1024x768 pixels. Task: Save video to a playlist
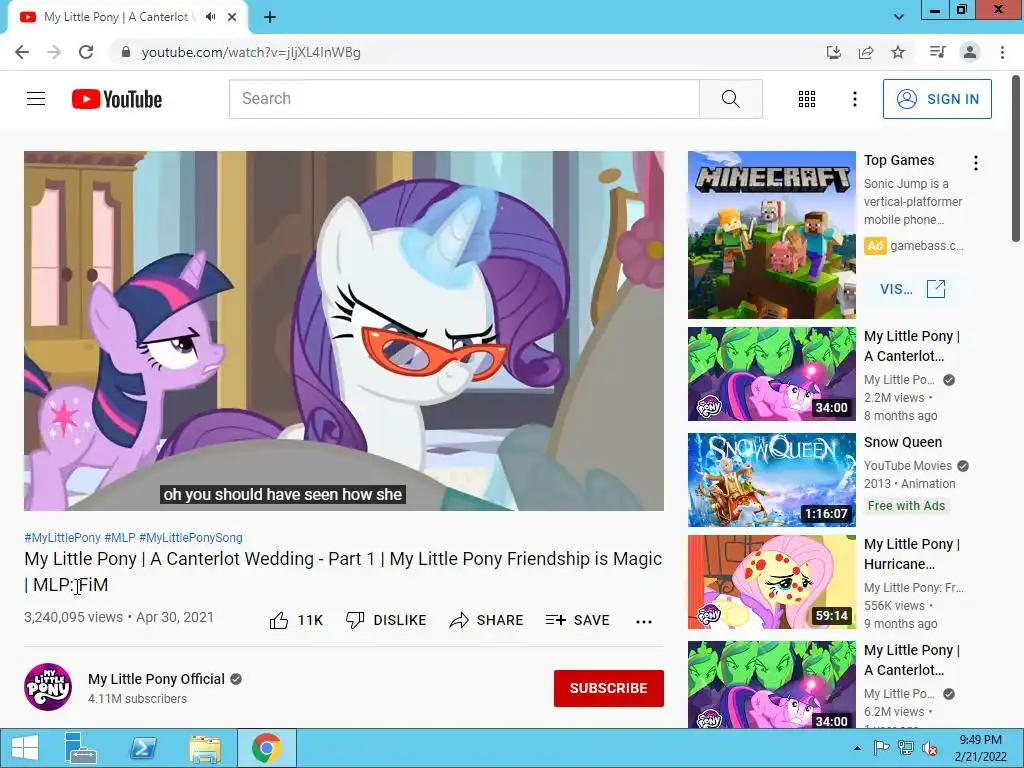[x=577, y=620]
